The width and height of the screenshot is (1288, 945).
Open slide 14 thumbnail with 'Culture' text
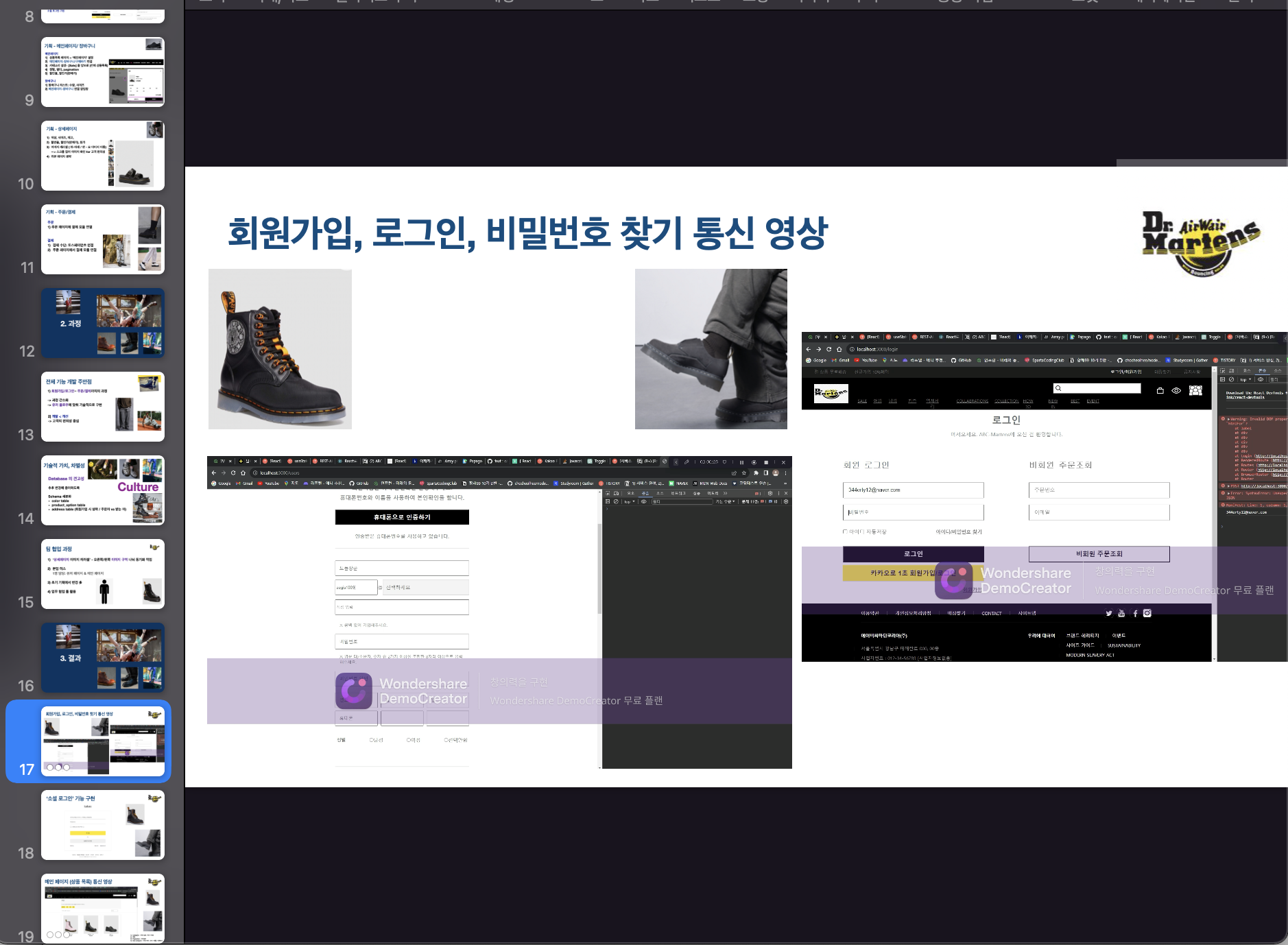(103, 490)
